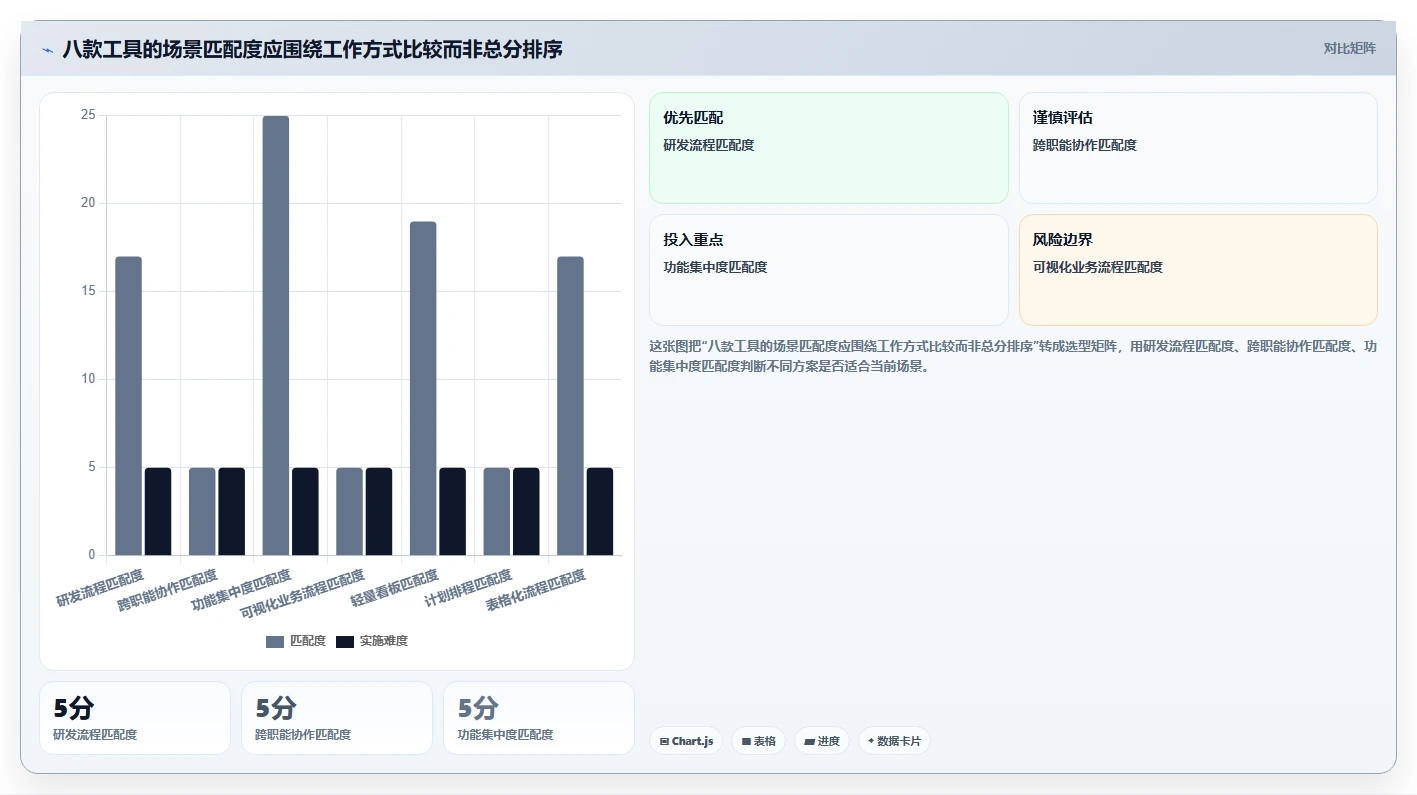Click the y-axis value 15
This screenshot has height=795, width=1417.
(x=88, y=291)
